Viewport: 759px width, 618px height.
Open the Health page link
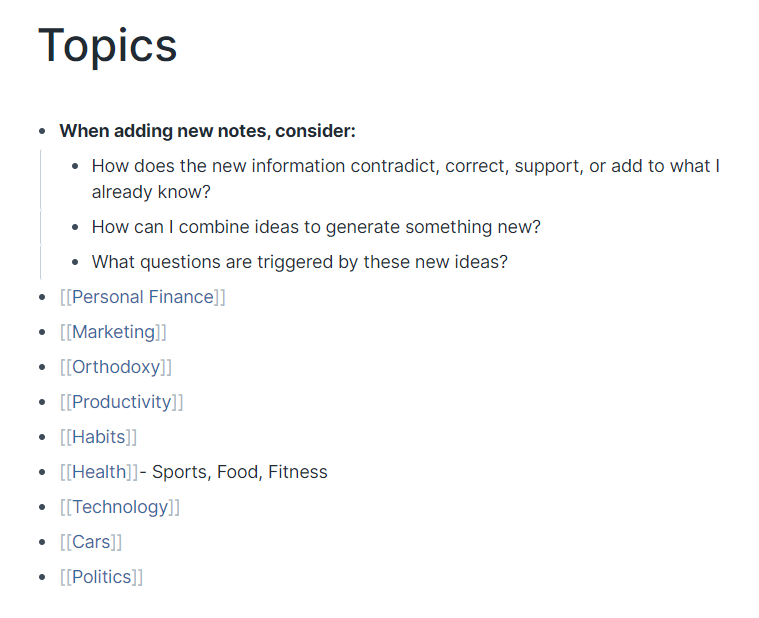[x=99, y=472]
